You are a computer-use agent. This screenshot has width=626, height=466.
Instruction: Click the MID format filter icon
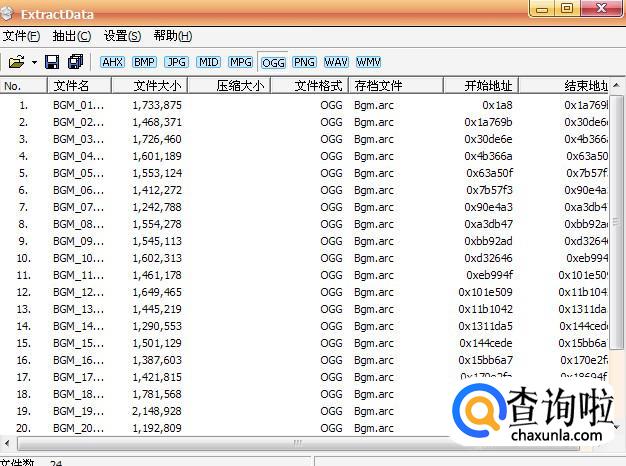[208, 62]
